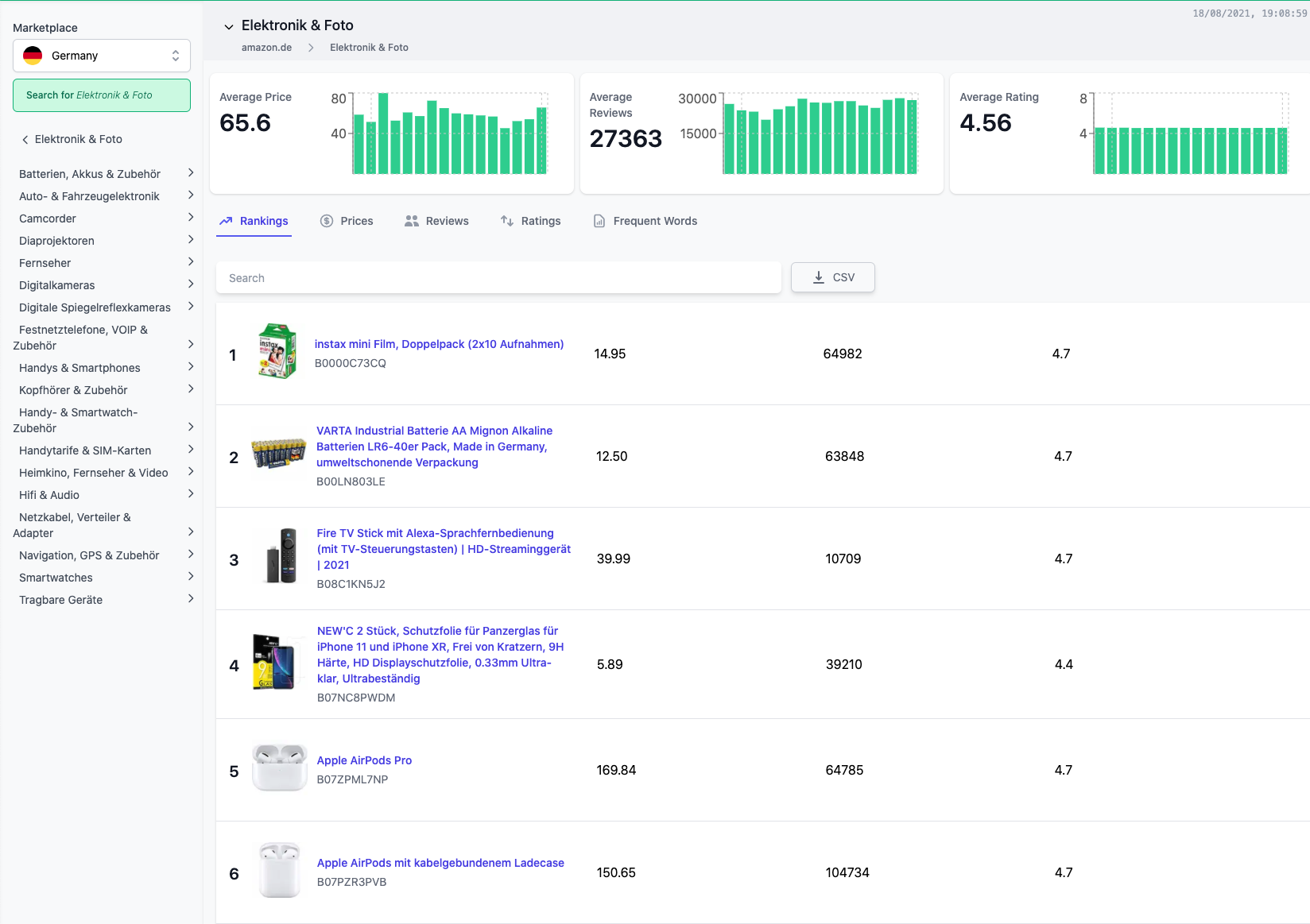1310x924 pixels.
Task: Click AirPods wired case thumbnail
Action: [280, 870]
